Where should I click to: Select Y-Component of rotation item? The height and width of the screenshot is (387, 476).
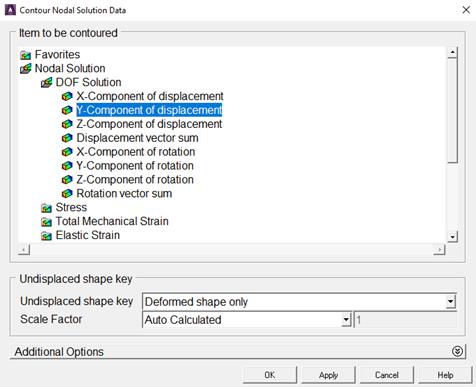[135, 166]
